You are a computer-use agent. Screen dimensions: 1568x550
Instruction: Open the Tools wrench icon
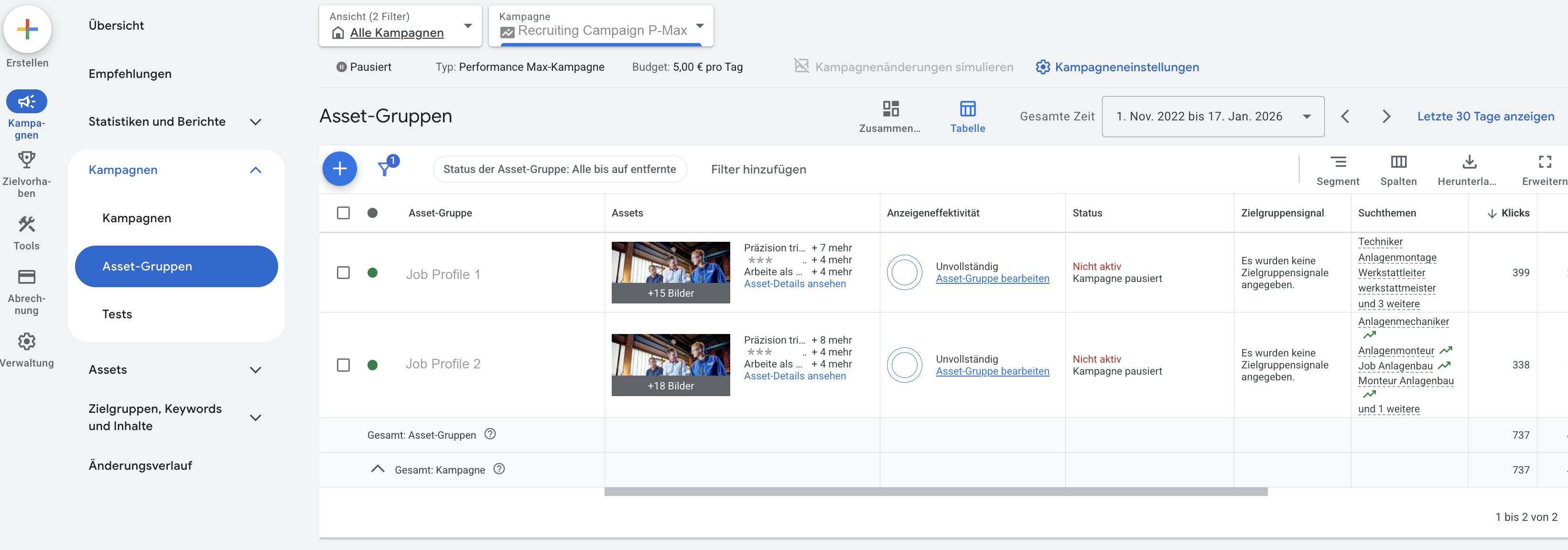(26, 225)
